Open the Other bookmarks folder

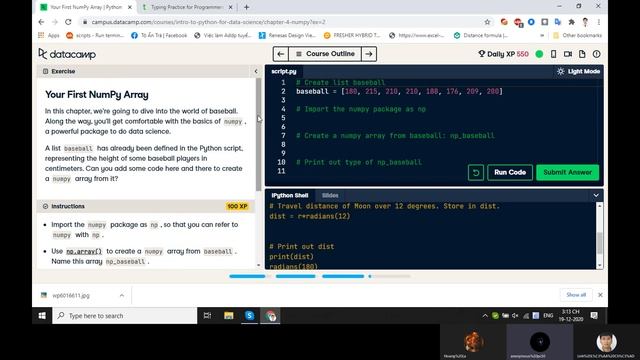pyautogui.click(x=578, y=36)
